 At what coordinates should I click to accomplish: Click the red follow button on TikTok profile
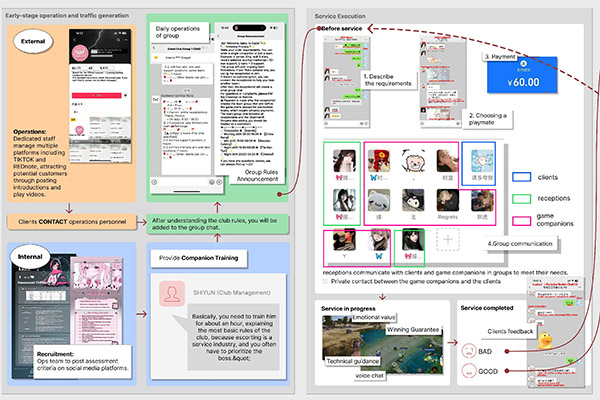pyautogui.click(x=96, y=95)
